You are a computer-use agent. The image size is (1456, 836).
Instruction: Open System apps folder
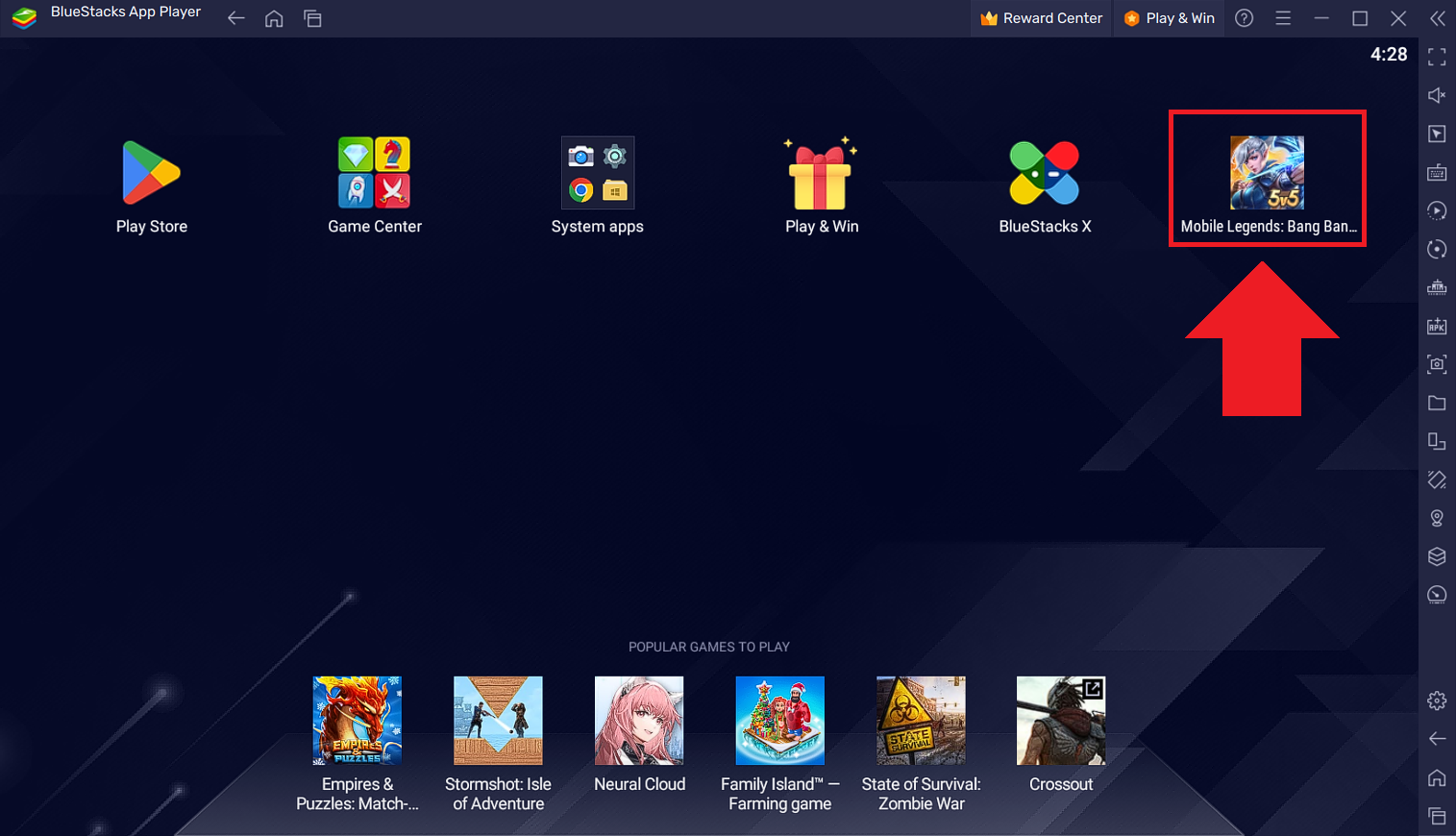pos(597,173)
